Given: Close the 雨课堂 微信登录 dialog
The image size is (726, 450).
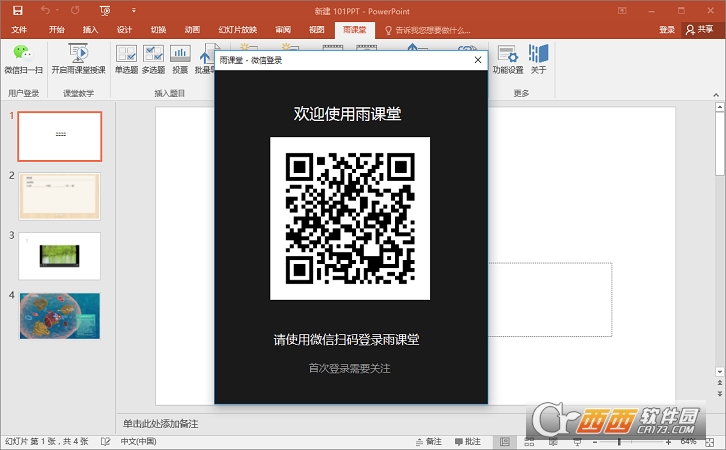Looking at the screenshot, I should tap(478, 60).
